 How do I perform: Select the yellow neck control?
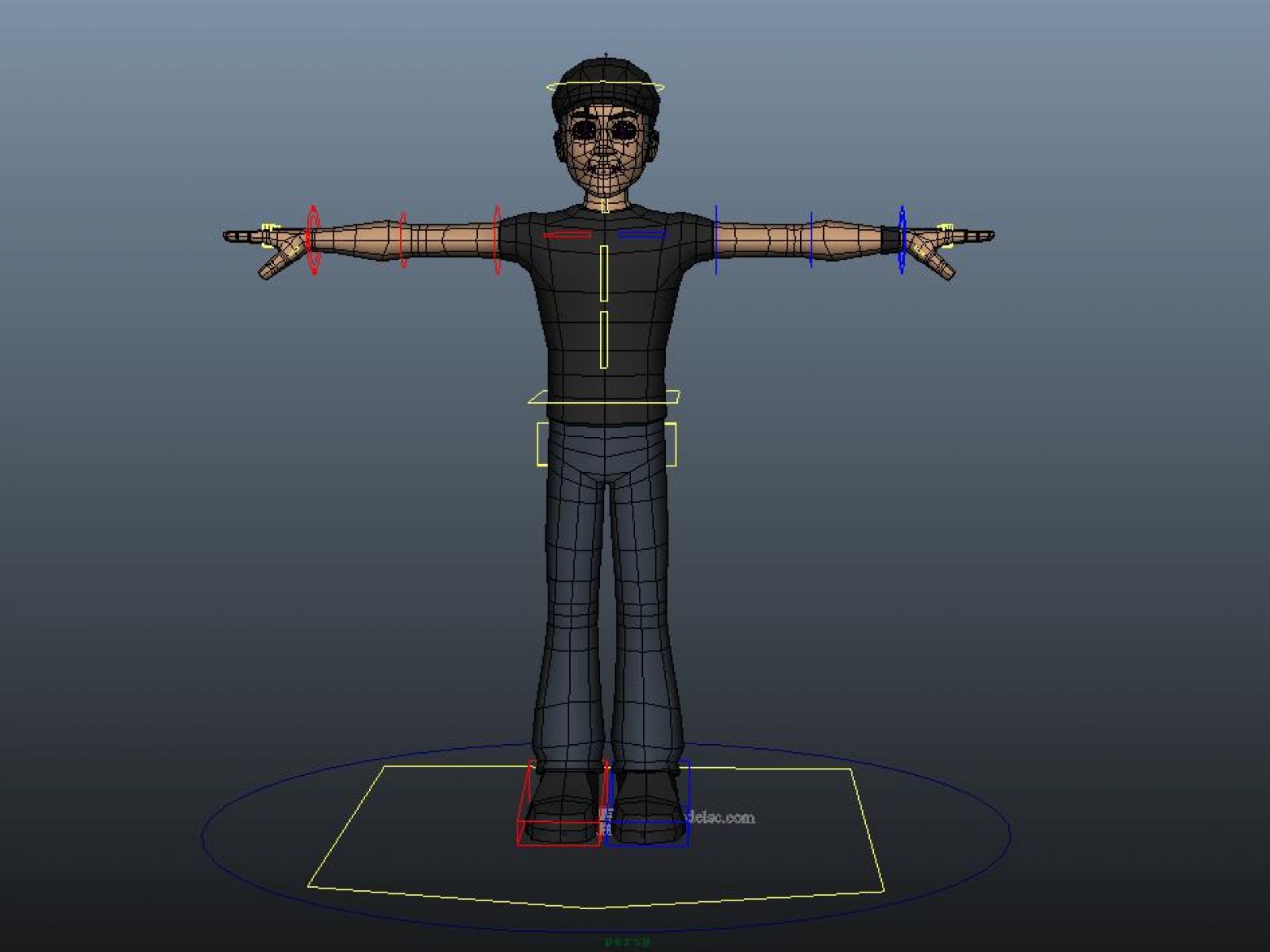tap(605, 205)
